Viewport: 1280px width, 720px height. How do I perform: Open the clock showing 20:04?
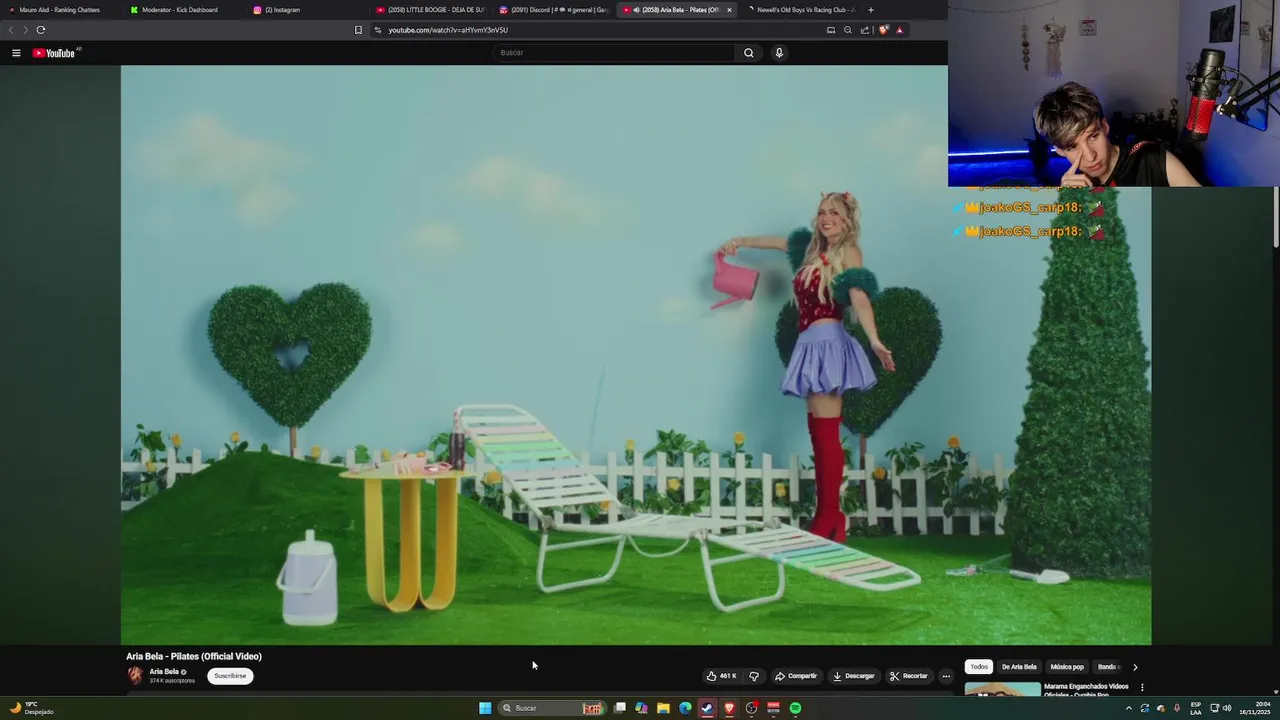tap(1254, 708)
